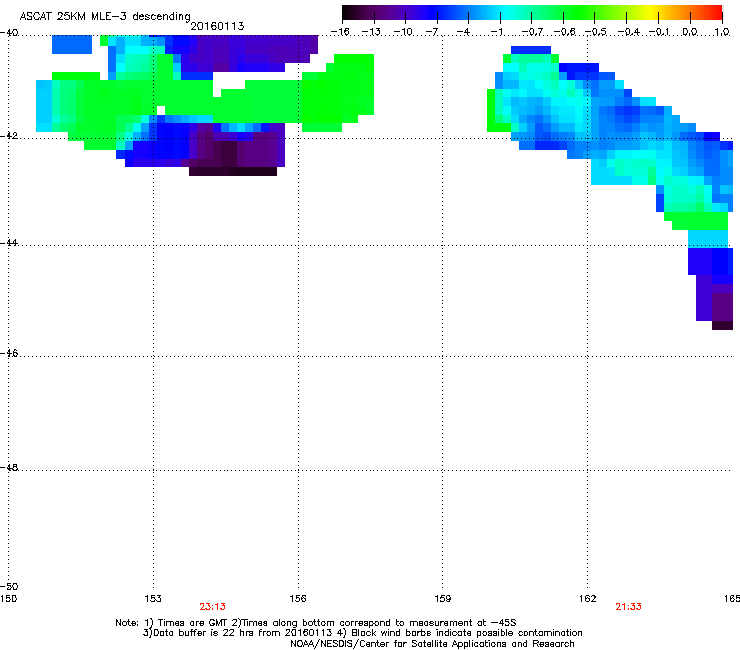
Task: Click the -48 latitude axis label
Action: pyautogui.click(x=9, y=467)
